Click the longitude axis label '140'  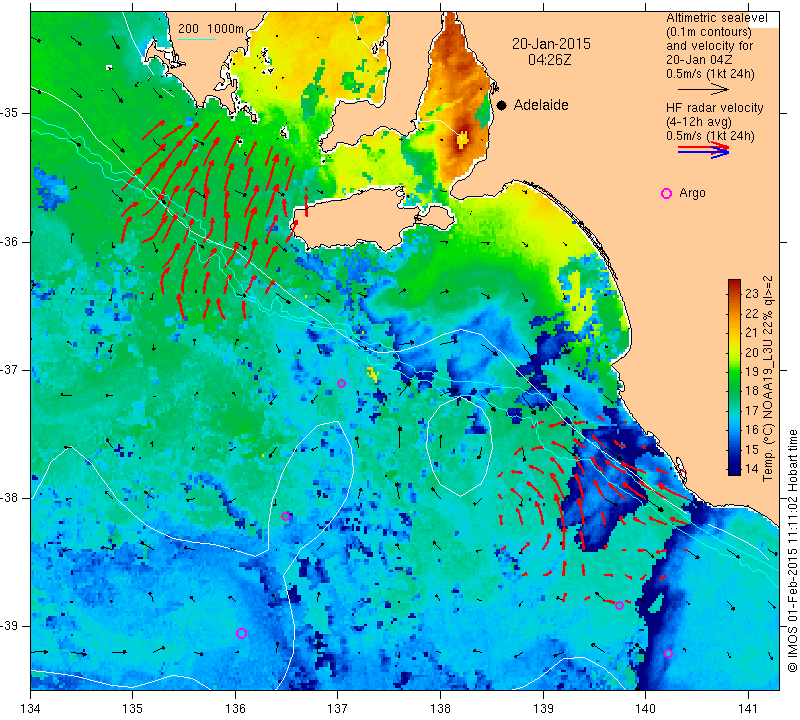(645, 709)
